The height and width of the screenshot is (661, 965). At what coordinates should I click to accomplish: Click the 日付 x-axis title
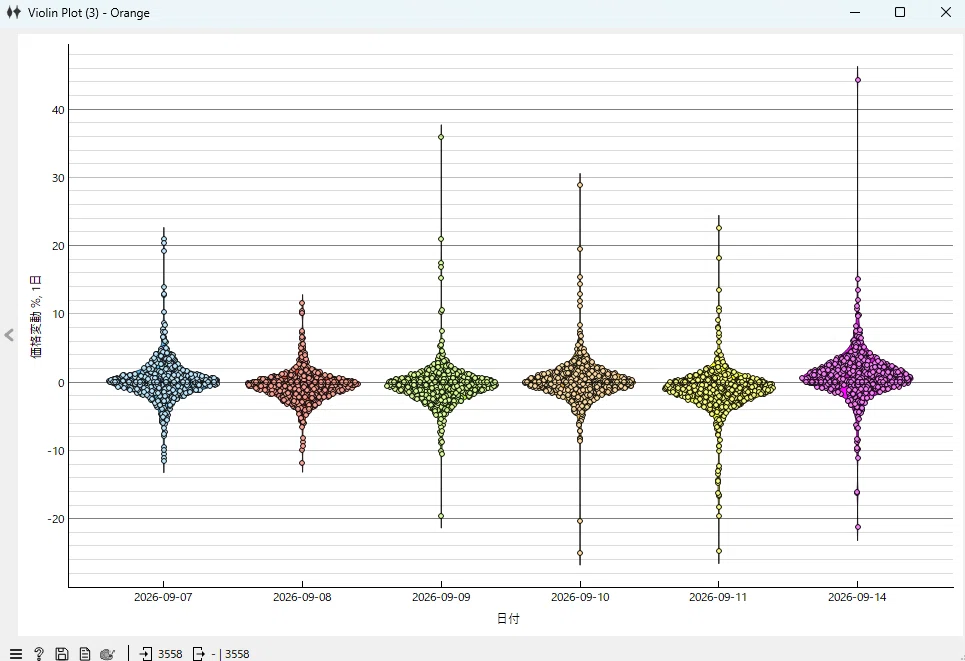pyautogui.click(x=508, y=619)
